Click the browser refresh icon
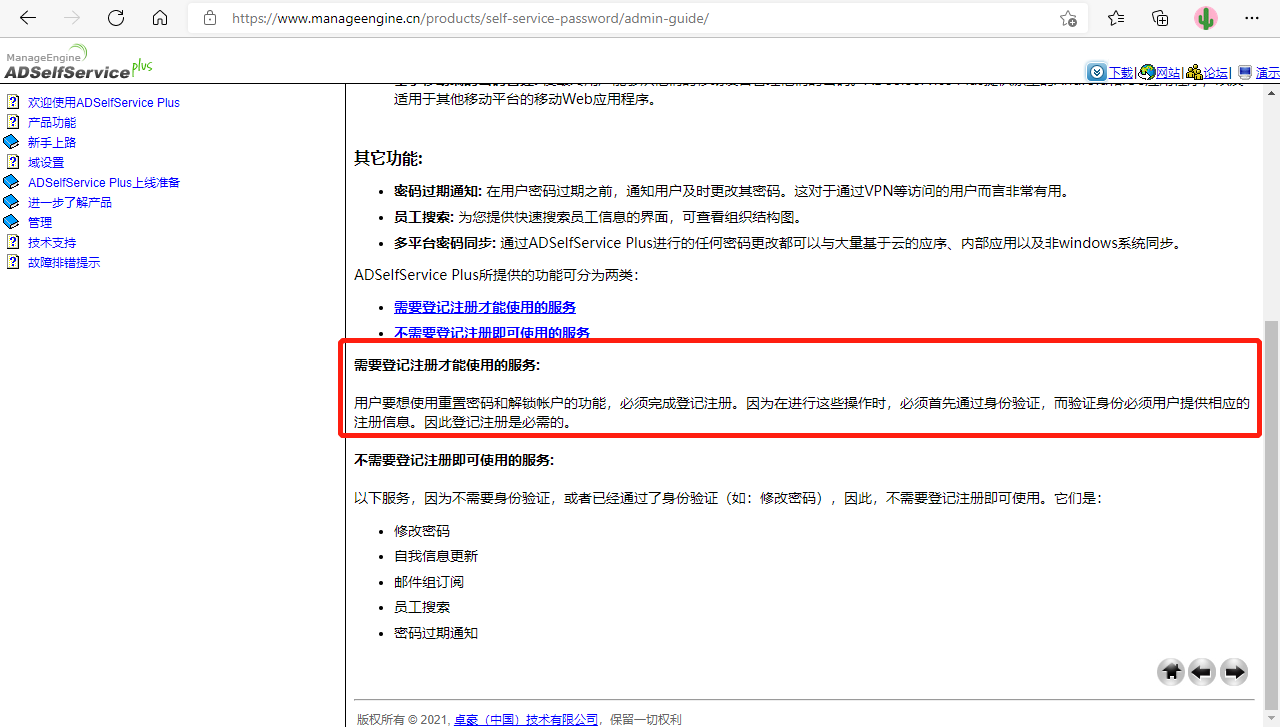Image resolution: width=1280 pixels, height=727 pixels. [x=116, y=18]
